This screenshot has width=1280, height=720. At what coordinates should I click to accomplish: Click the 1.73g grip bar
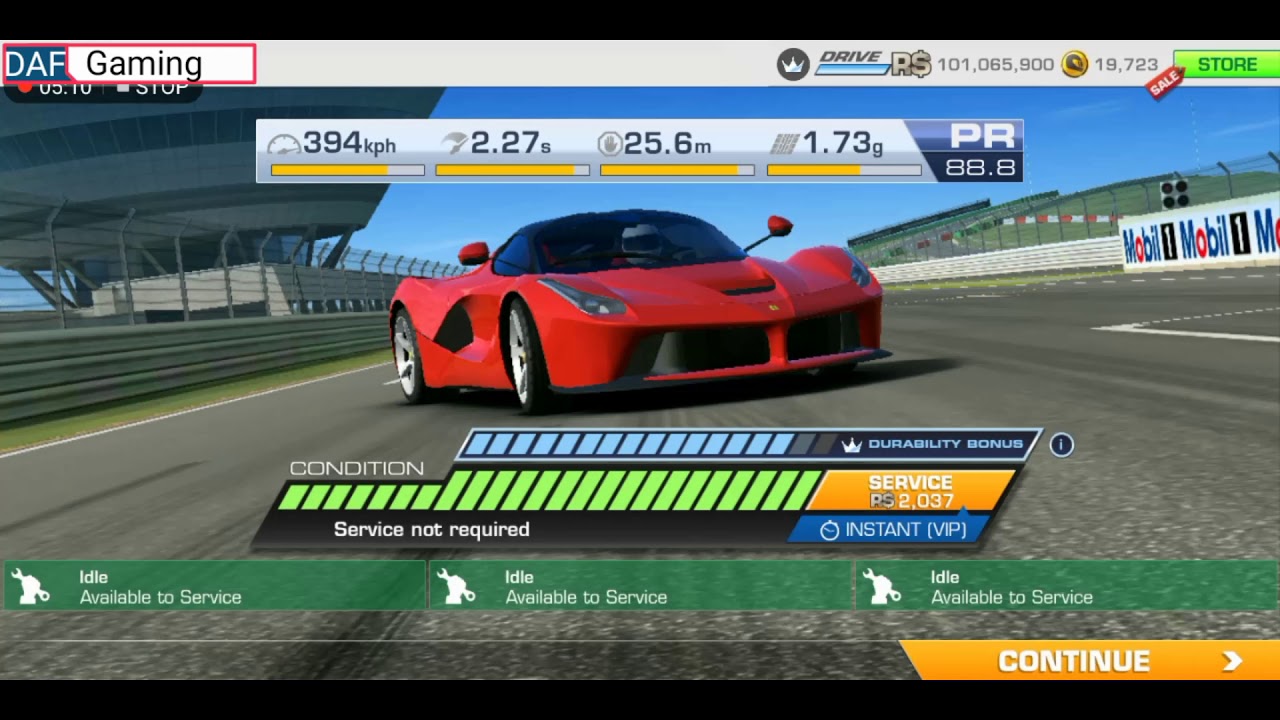844,170
